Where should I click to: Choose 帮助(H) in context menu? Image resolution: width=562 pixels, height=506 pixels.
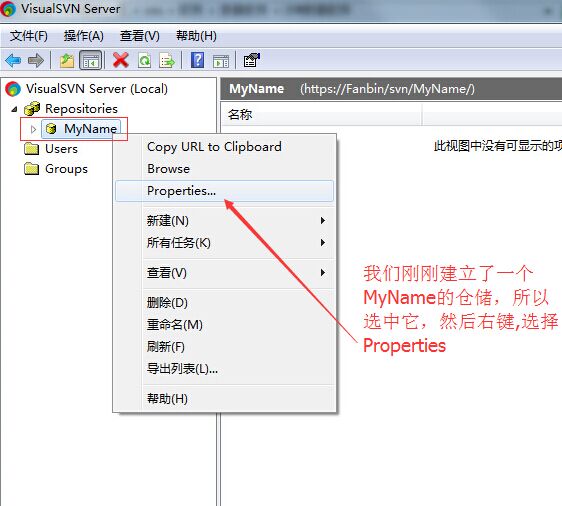224,398
